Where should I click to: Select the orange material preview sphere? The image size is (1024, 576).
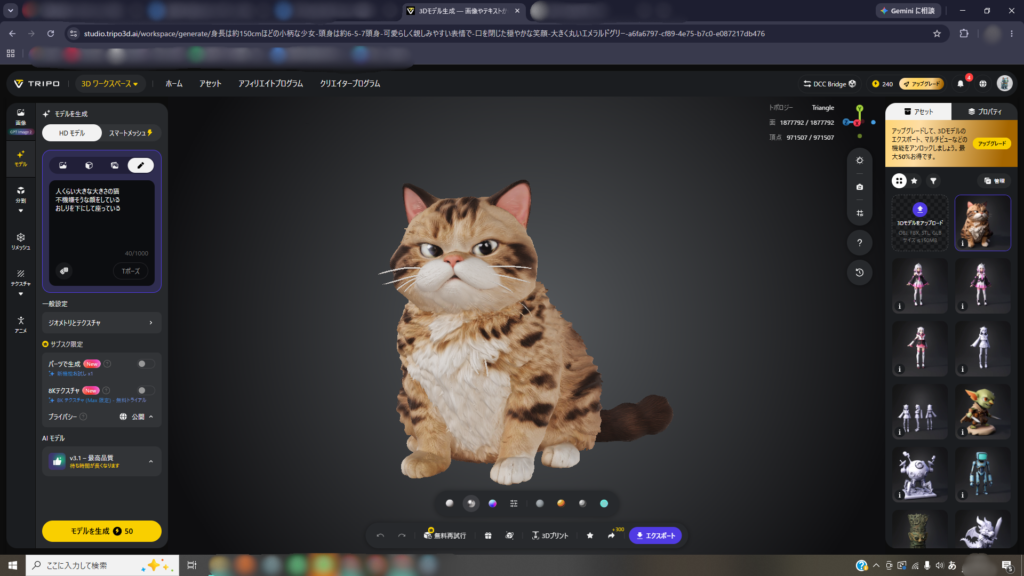(x=560, y=504)
